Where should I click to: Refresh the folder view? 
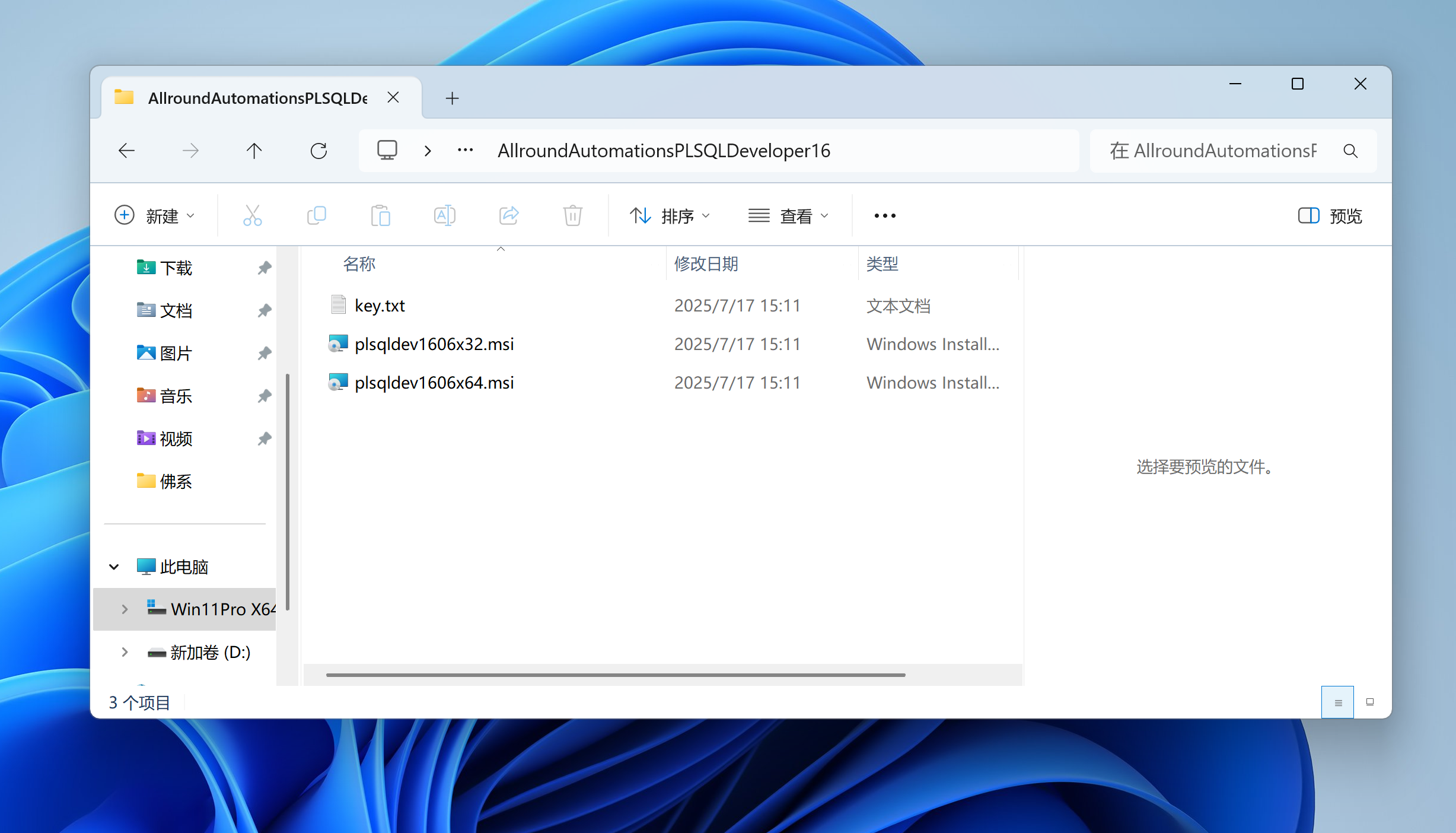point(318,151)
